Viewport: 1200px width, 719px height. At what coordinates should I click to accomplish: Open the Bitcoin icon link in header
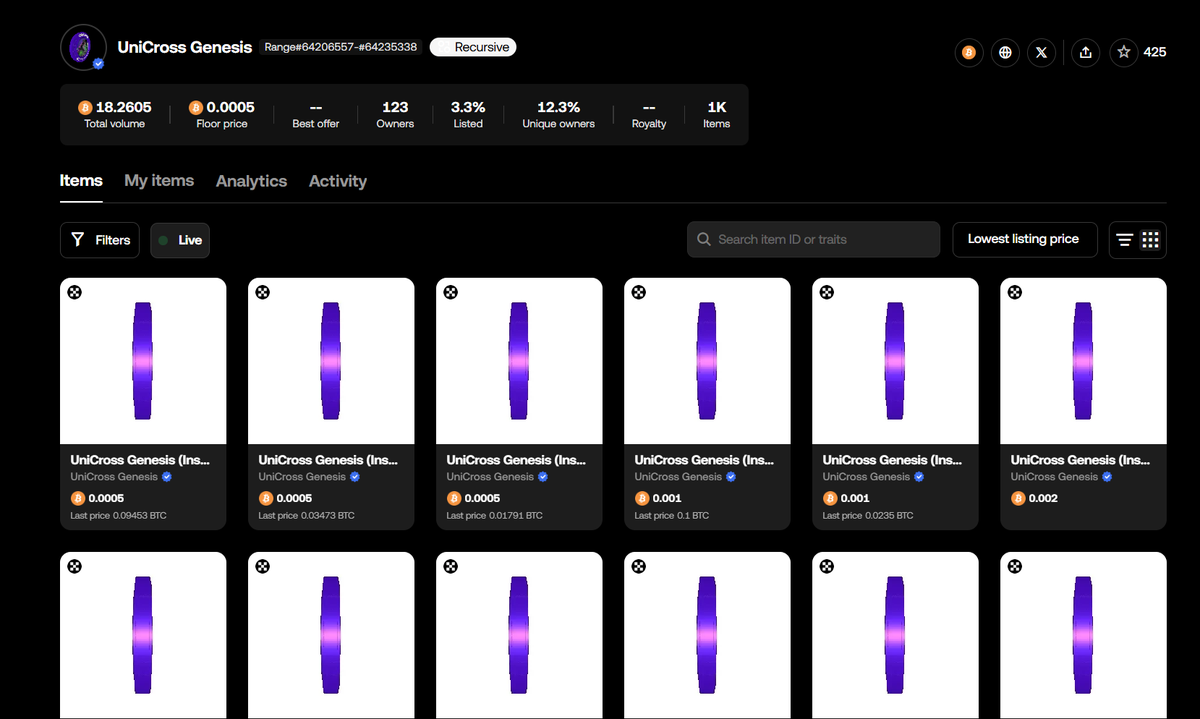(968, 52)
